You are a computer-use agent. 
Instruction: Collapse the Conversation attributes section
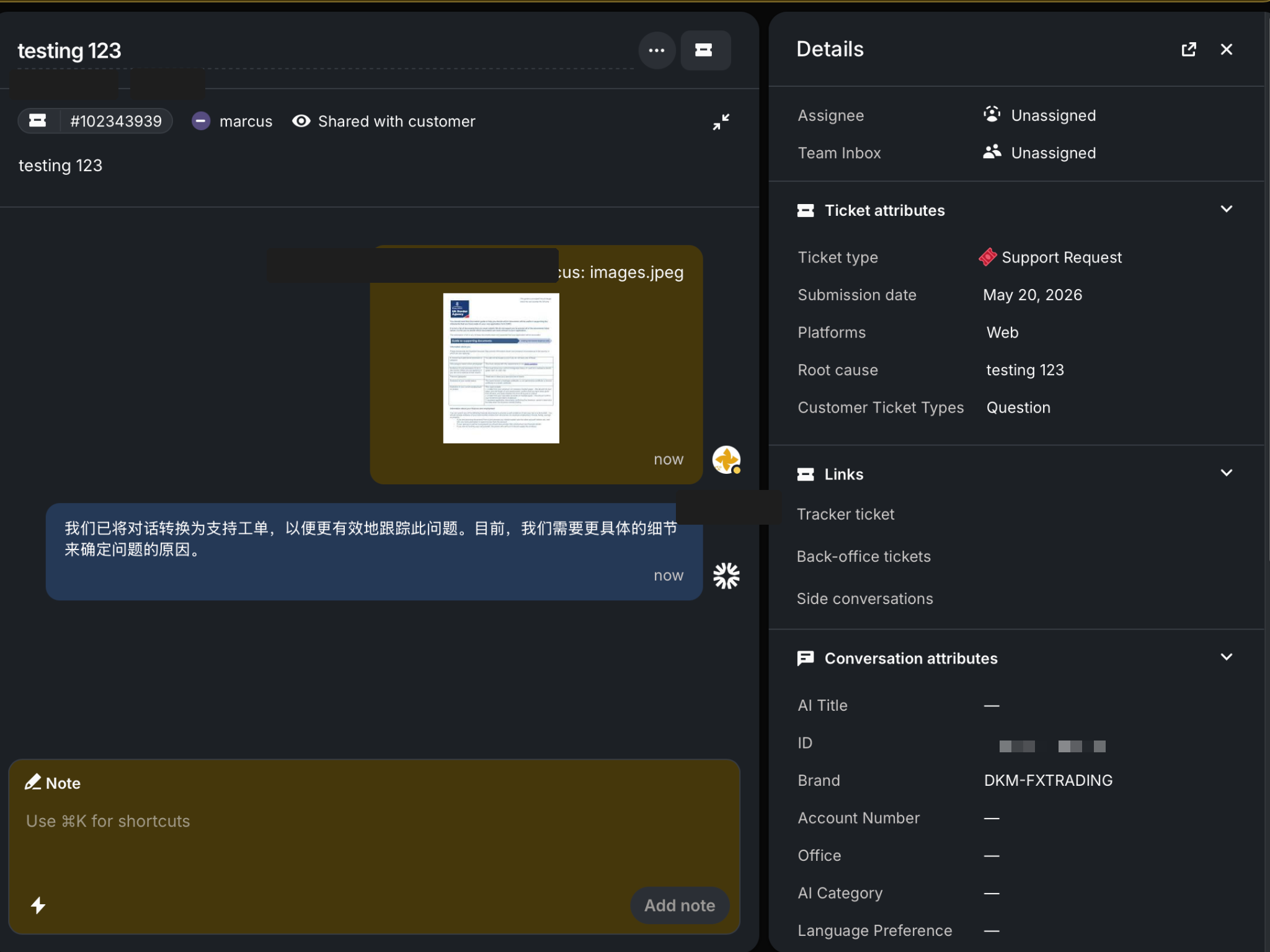pos(1226,657)
